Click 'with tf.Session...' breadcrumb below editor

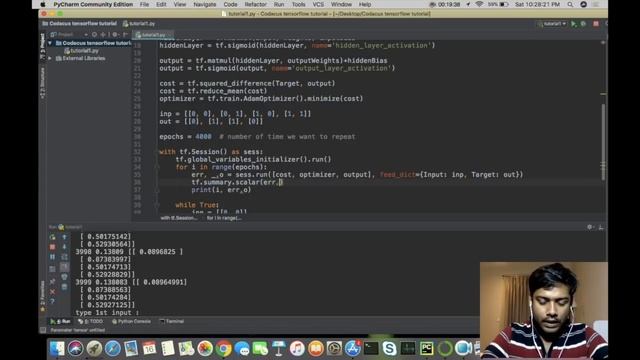point(178,218)
